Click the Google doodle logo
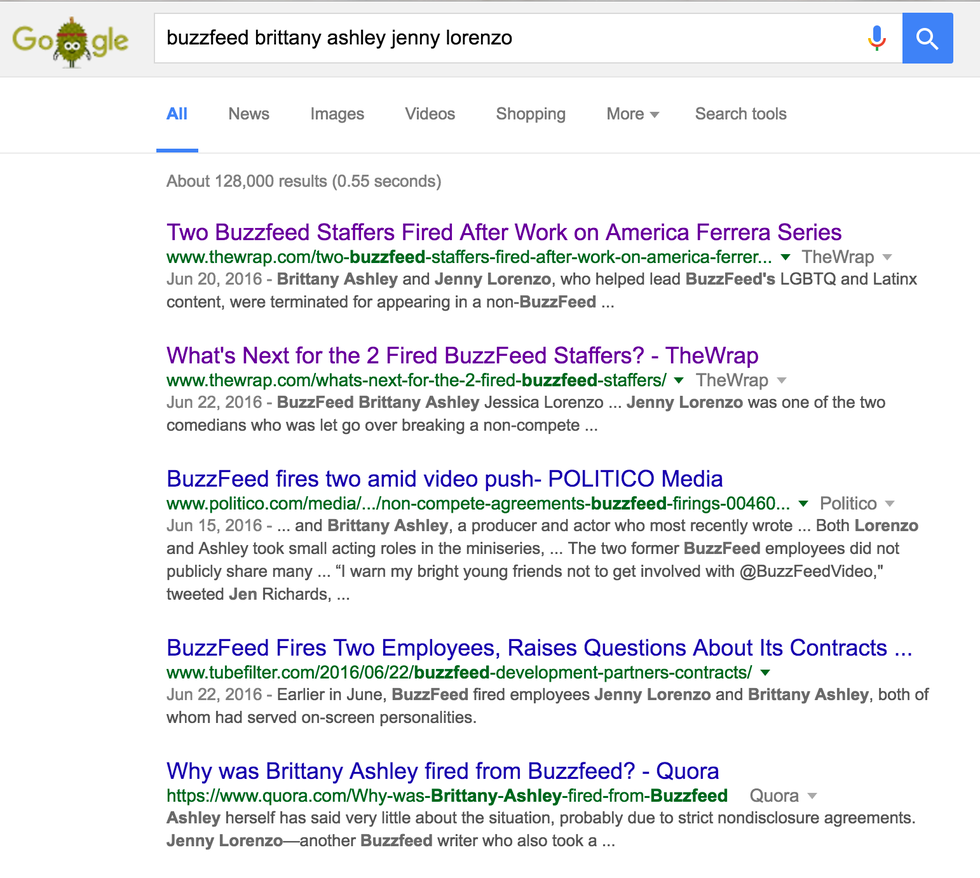This screenshot has width=980, height=878. [70, 40]
